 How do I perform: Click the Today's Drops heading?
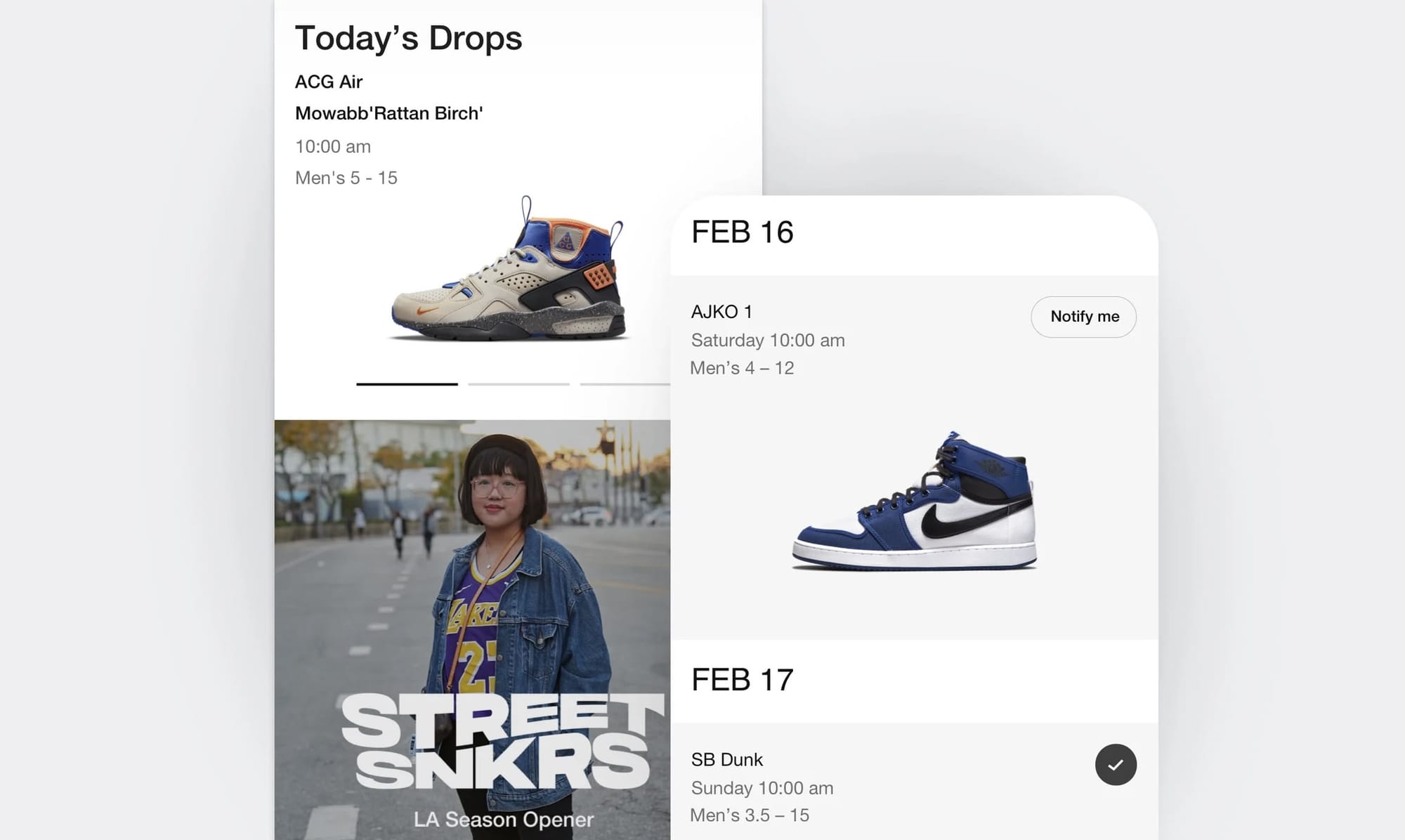(408, 38)
